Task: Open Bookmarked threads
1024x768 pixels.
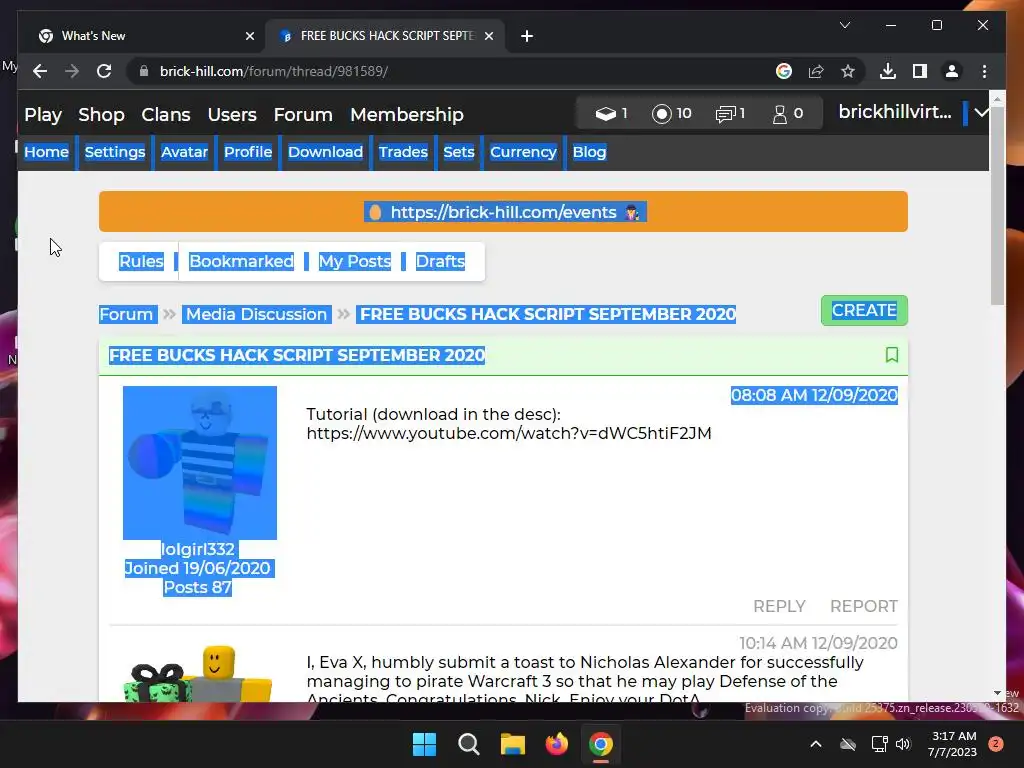Action: (x=241, y=261)
